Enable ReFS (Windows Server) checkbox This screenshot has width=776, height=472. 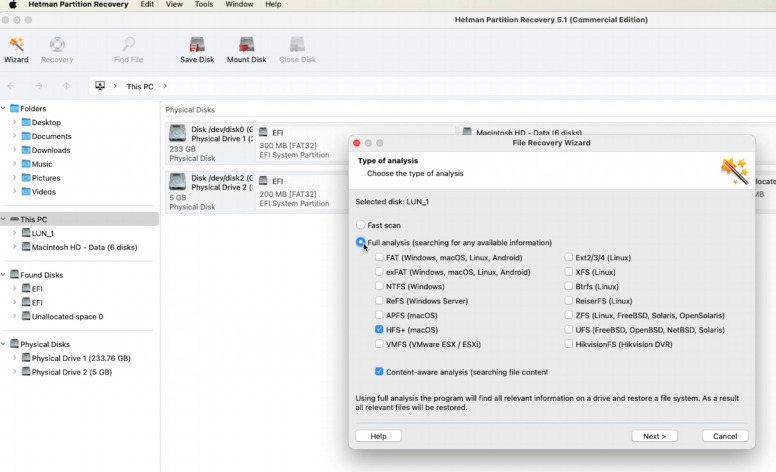379,300
